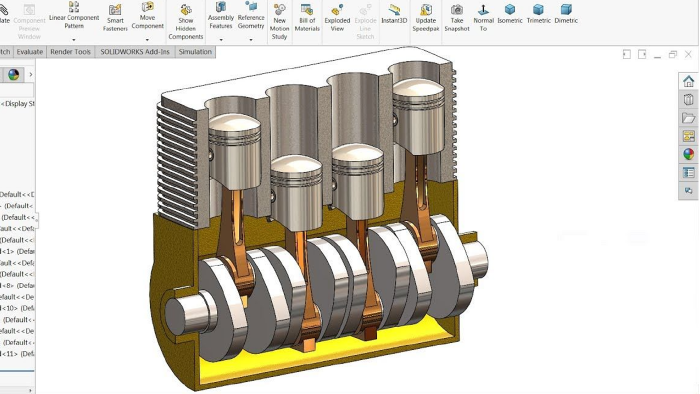The width and height of the screenshot is (700, 394).
Task: Create an Exploded View
Action: click(x=337, y=18)
